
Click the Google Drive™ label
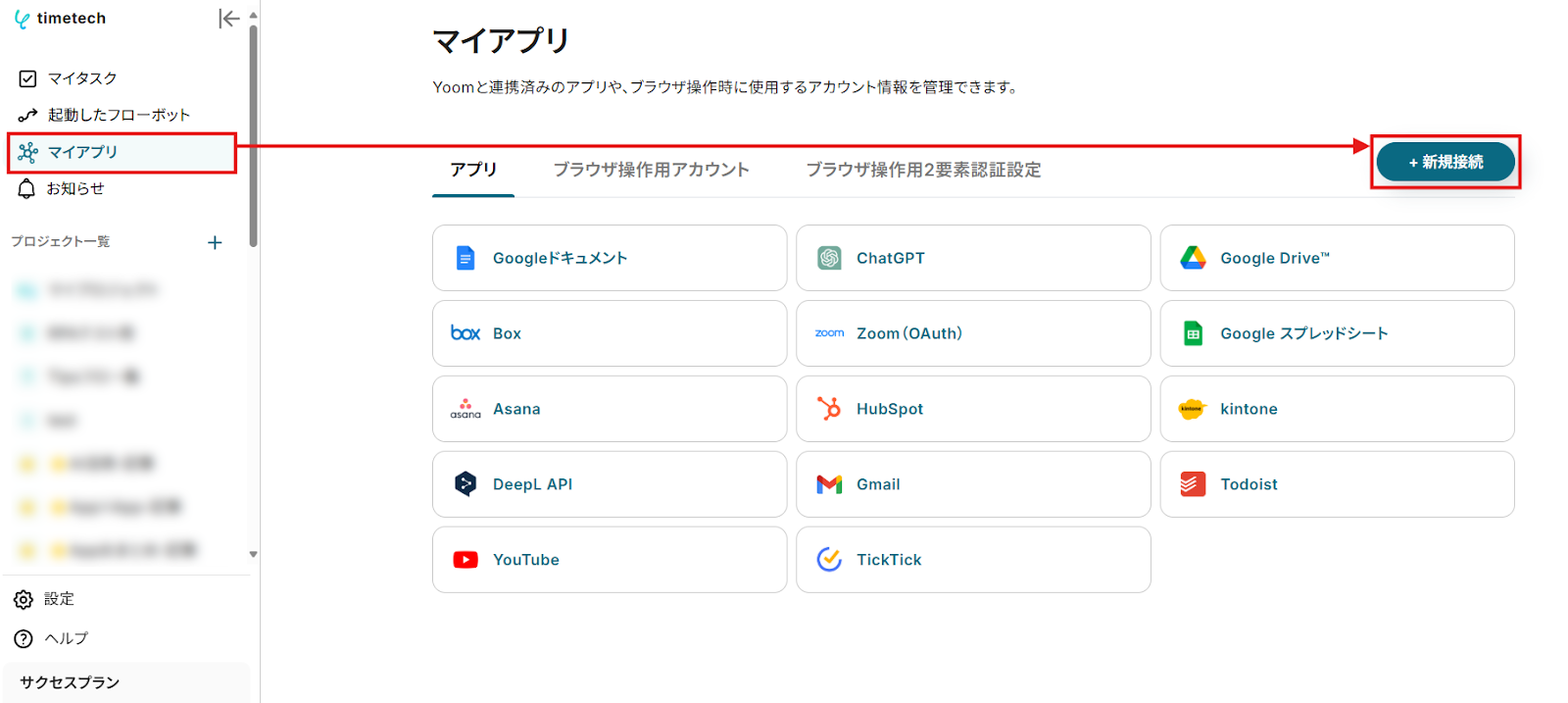(1275, 258)
